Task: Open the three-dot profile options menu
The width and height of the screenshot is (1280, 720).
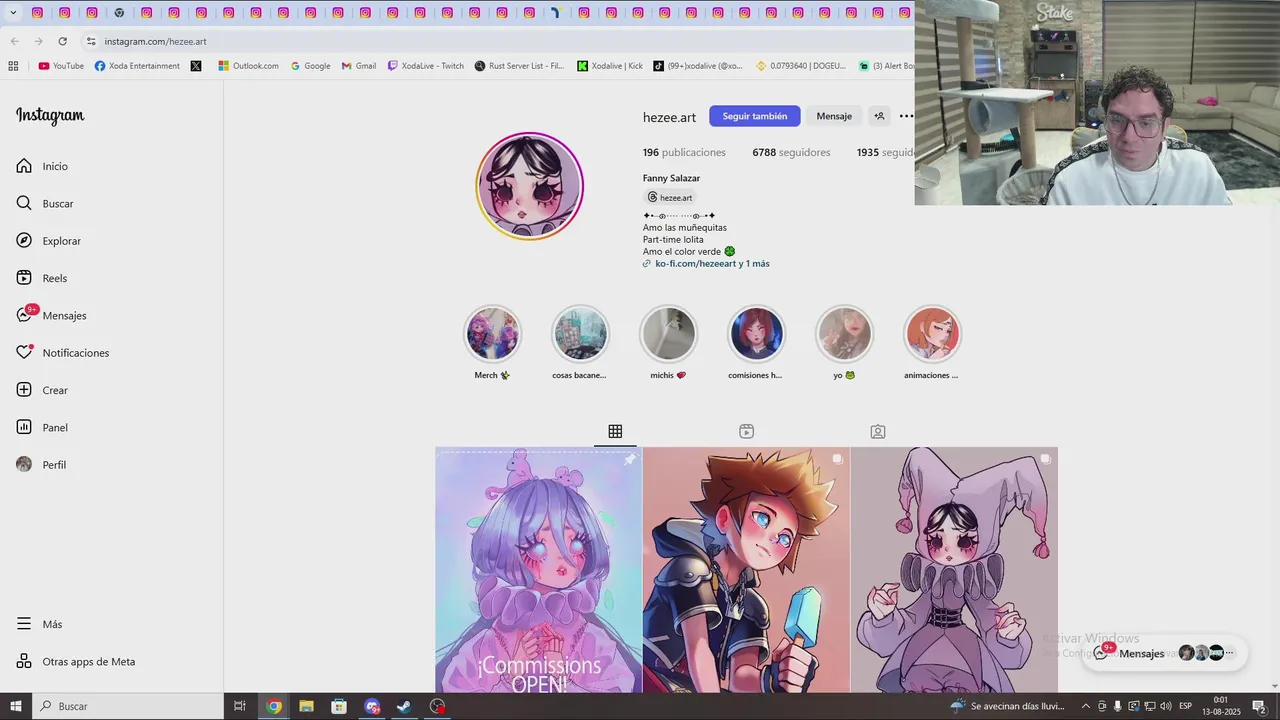Action: [x=906, y=116]
